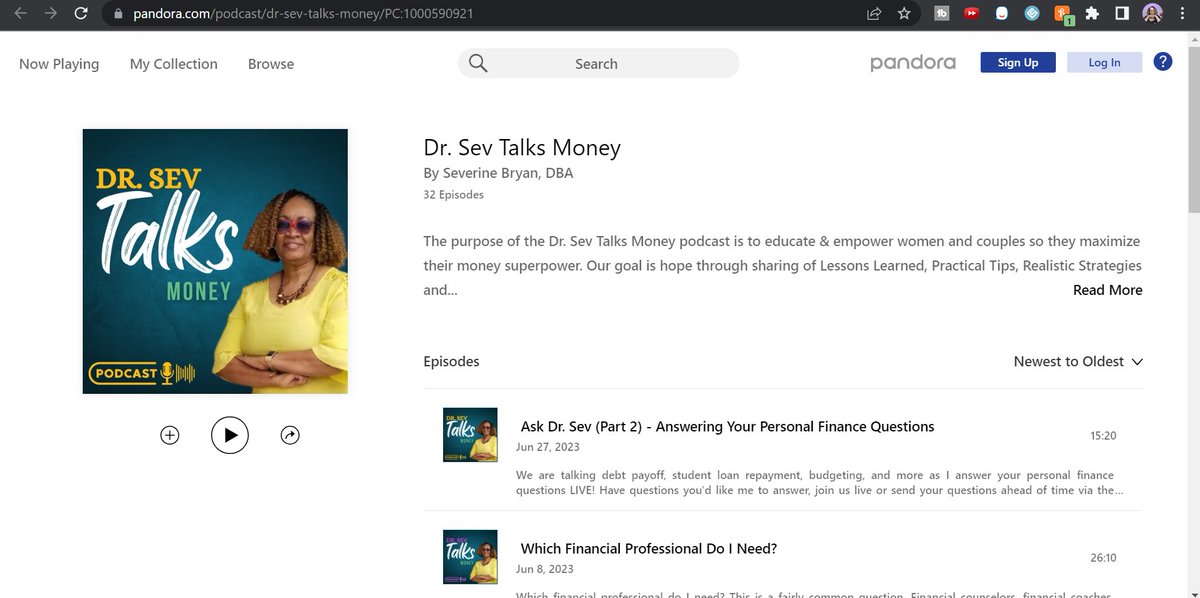
Task: Open My Collection
Action: click(174, 64)
